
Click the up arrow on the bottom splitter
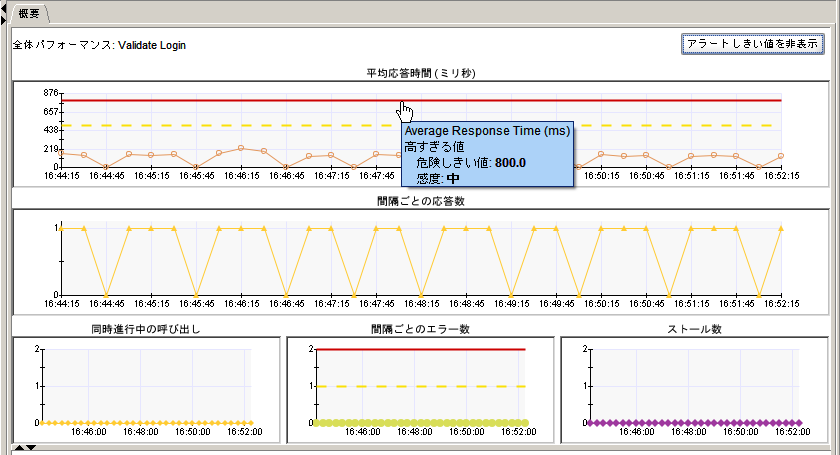19,449
